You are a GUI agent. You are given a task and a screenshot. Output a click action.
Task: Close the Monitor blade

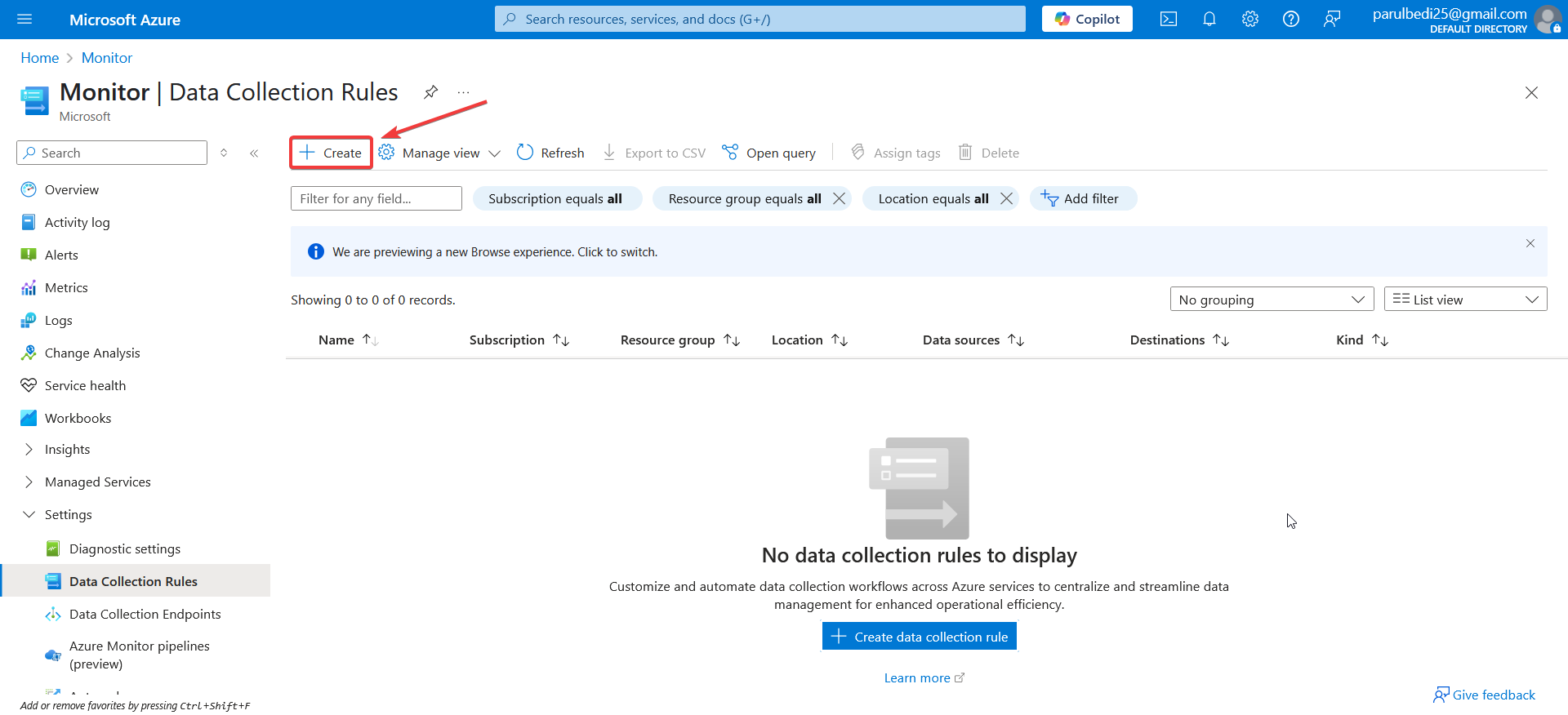[1531, 93]
